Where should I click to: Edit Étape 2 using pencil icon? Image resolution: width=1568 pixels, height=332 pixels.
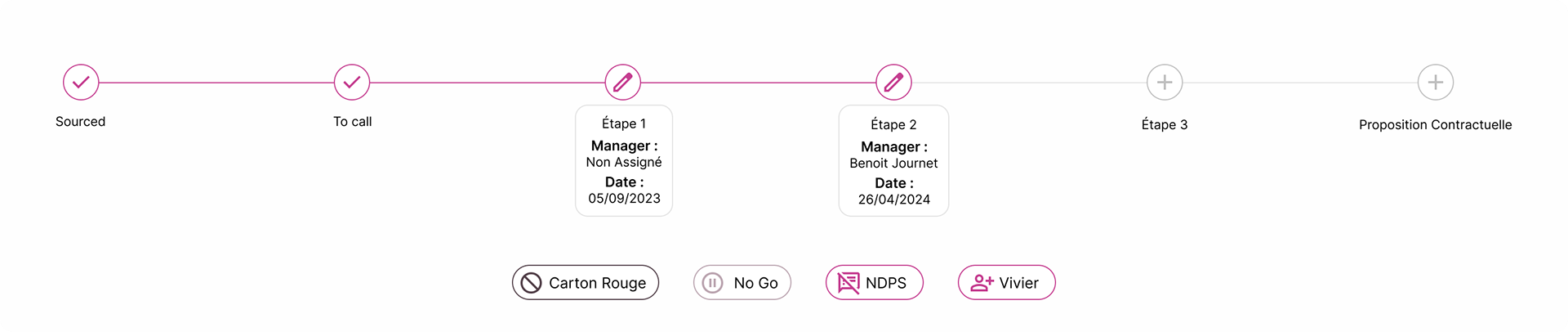pos(894,83)
